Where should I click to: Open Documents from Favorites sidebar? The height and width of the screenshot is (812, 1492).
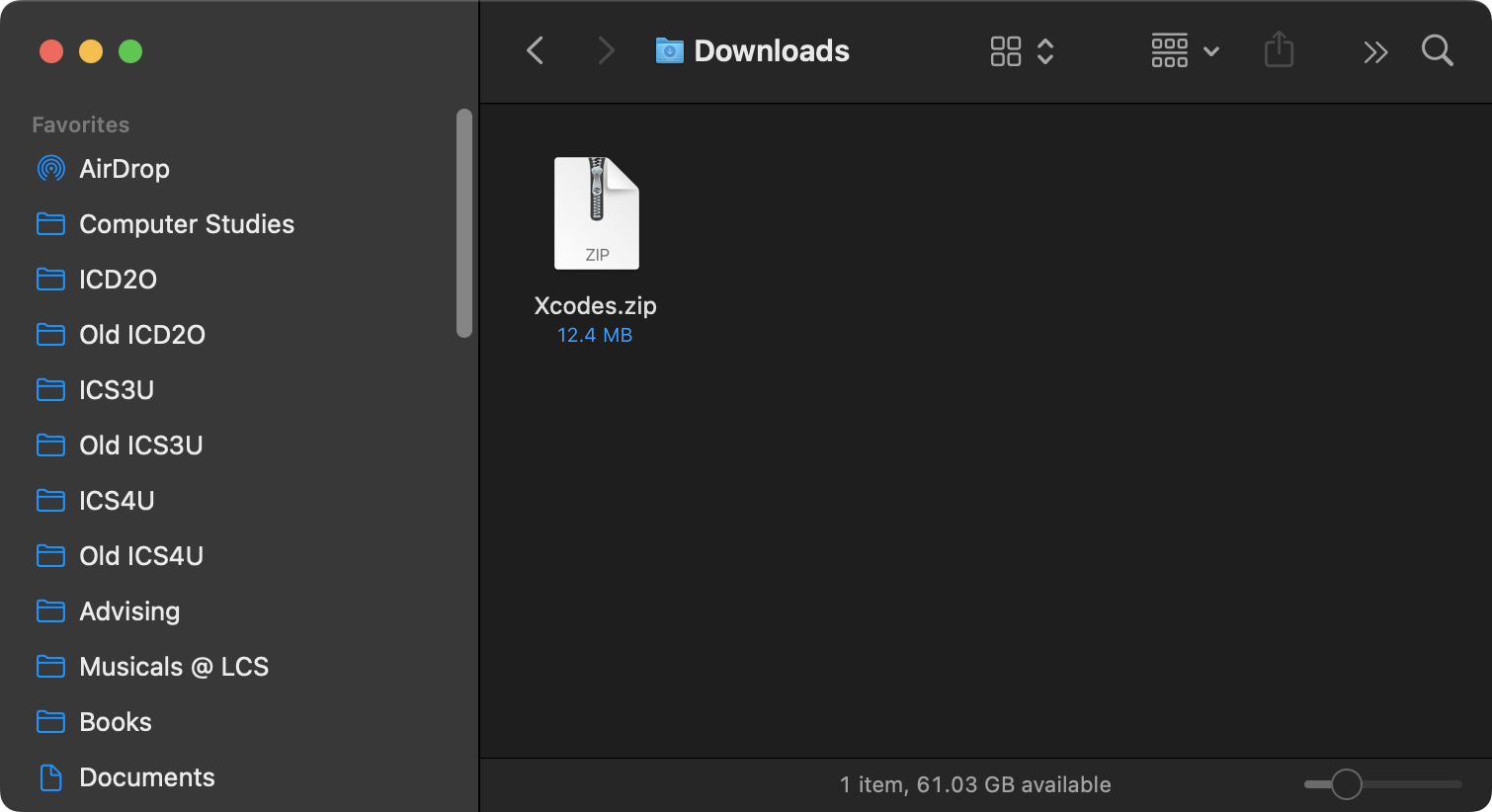(x=146, y=777)
